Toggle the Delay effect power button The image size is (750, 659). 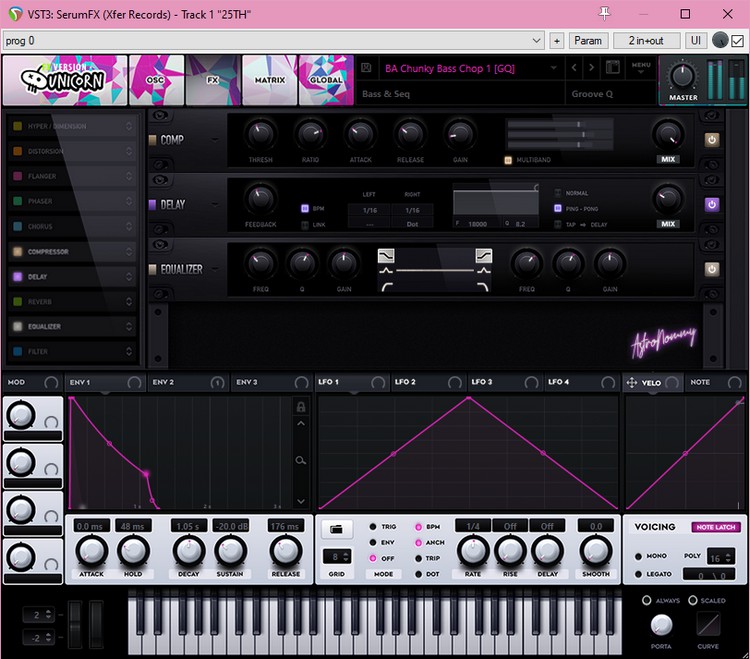[712, 204]
